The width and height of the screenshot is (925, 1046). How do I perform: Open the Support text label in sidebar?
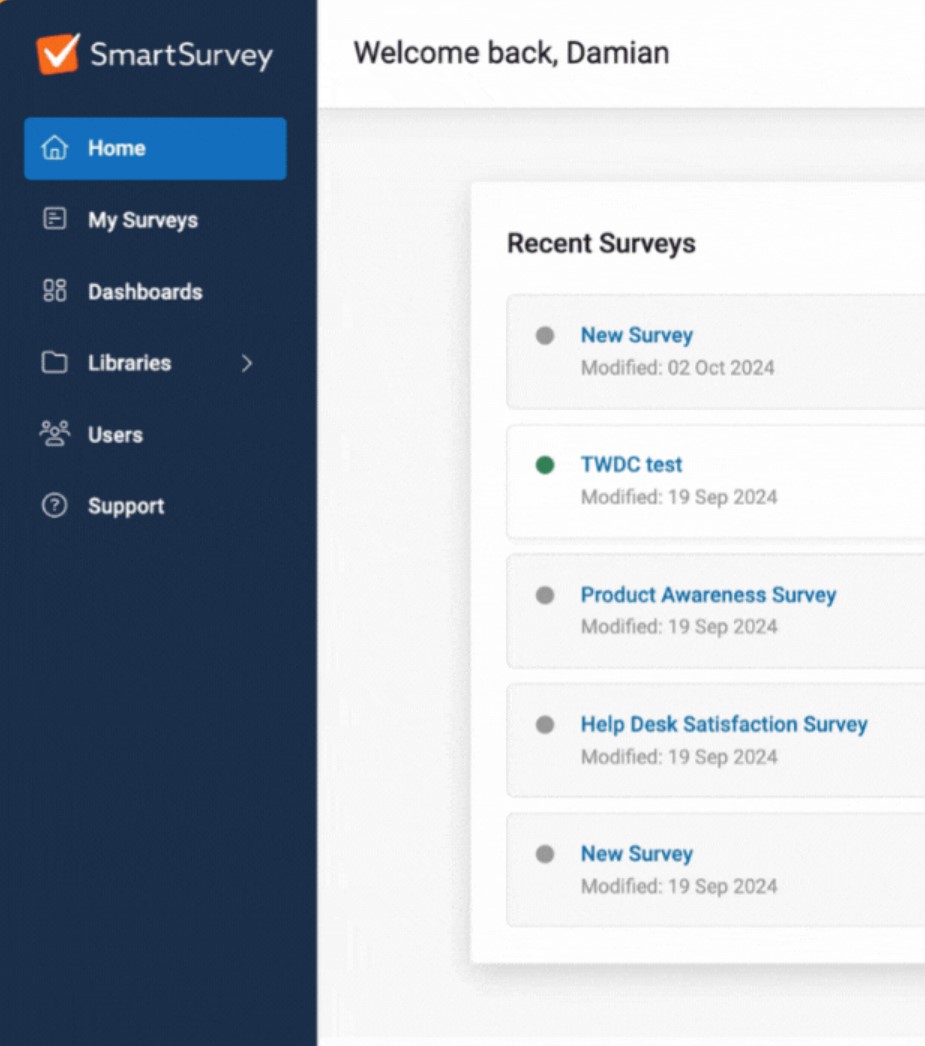coord(126,506)
